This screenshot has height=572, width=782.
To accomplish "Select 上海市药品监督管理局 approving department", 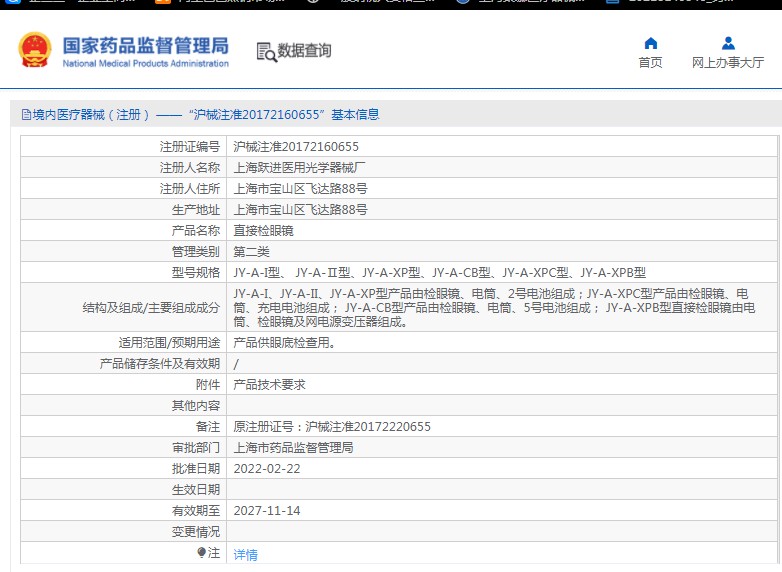I will [x=293, y=447].
